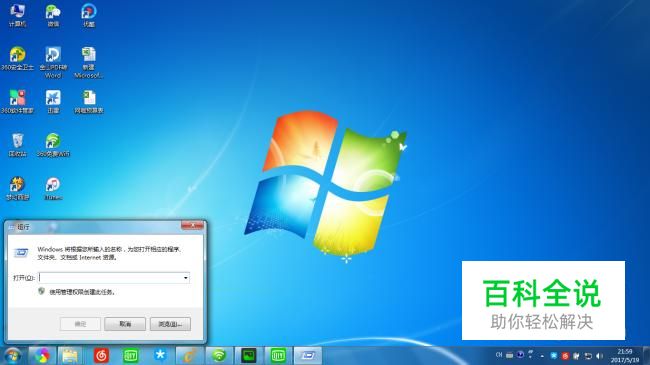Open the WeChat (微信) desktop shortcut

click(x=53, y=16)
